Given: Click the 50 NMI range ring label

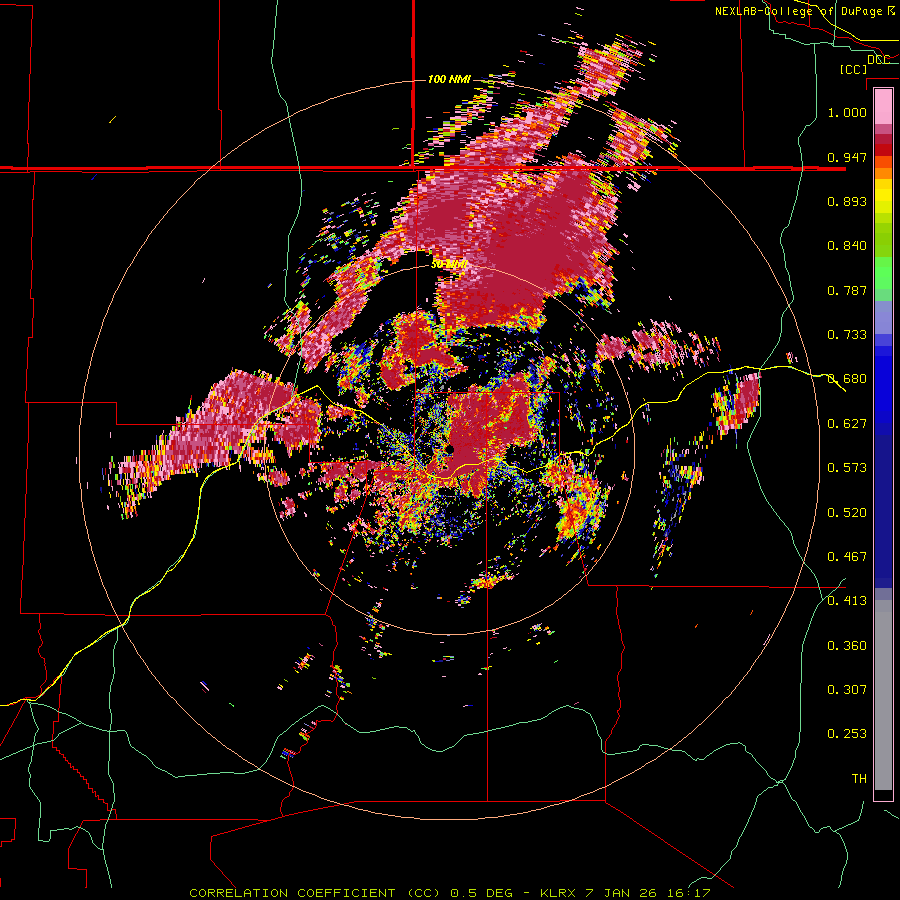Looking at the screenshot, I should [x=449, y=265].
